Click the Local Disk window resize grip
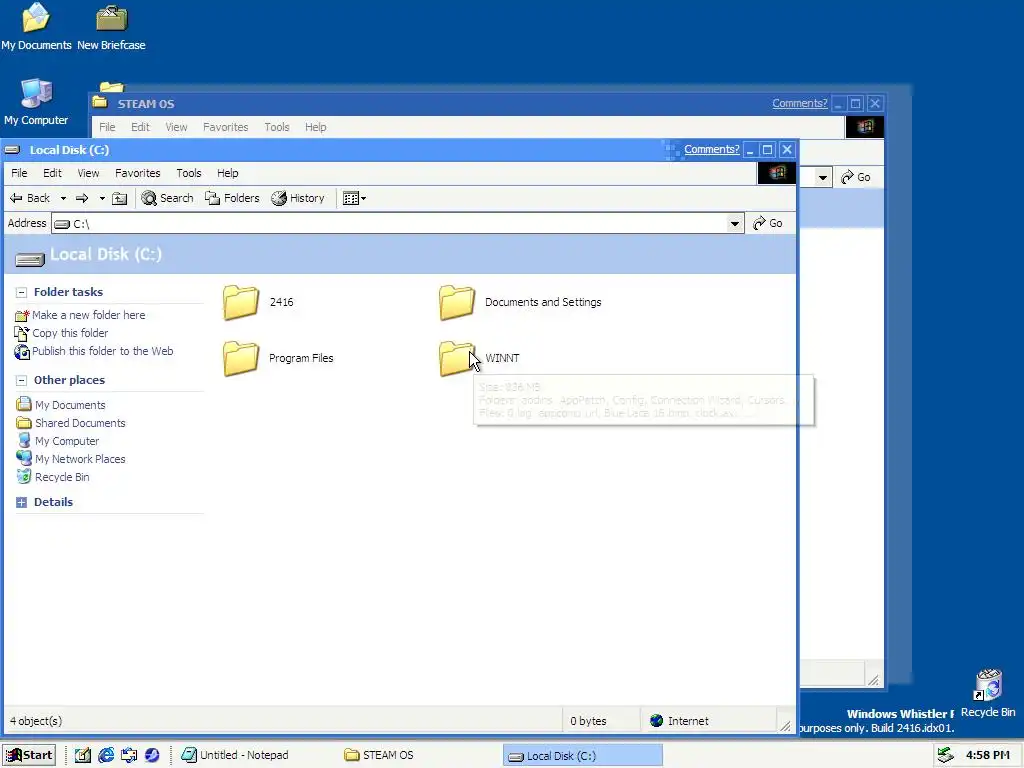The image size is (1024, 768). (786, 726)
